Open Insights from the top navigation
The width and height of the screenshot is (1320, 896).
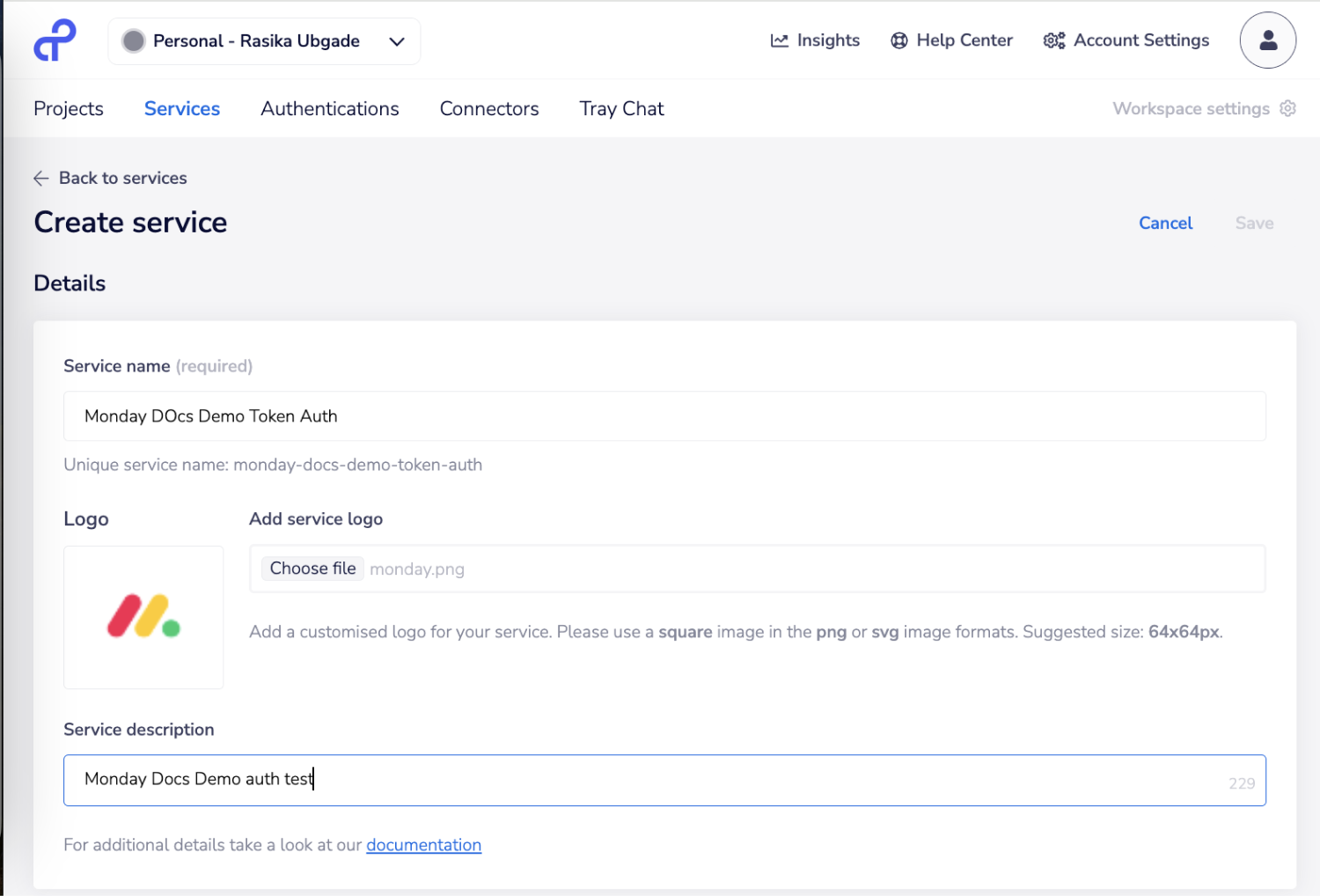click(814, 40)
